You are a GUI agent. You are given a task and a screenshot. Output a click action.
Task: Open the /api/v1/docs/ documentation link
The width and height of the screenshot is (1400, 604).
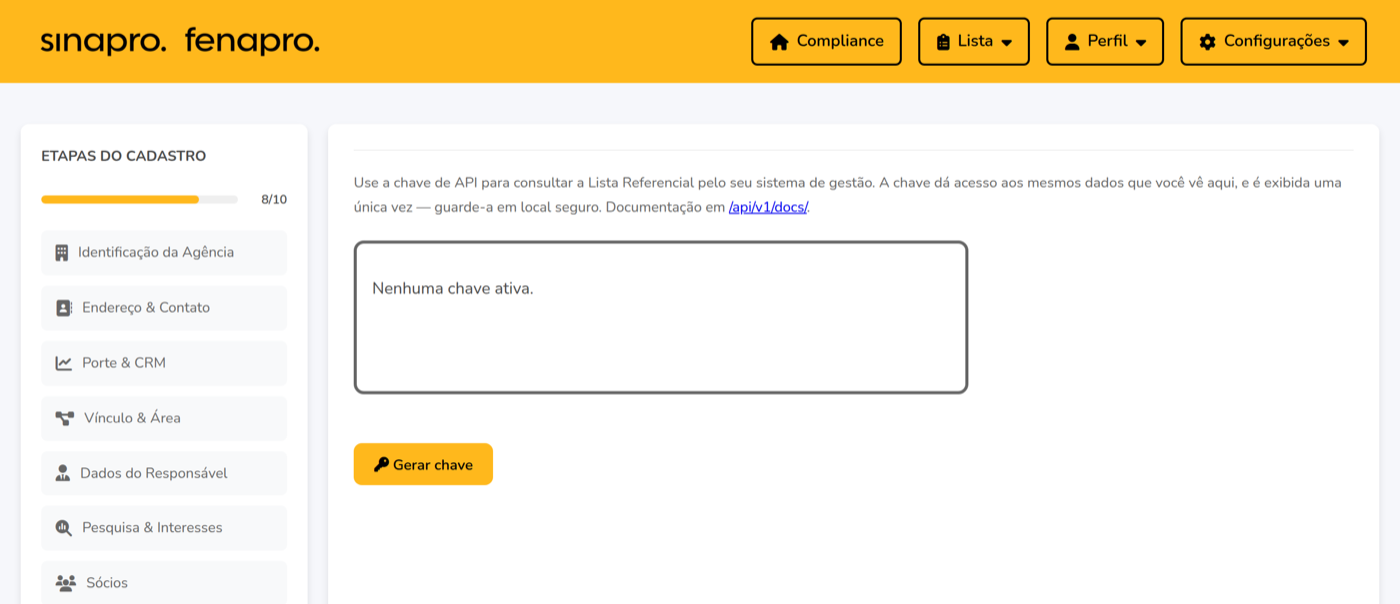768,207
